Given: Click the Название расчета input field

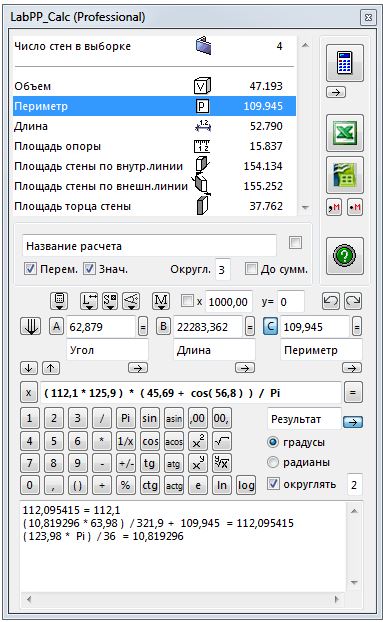Looking at the screenshot, I should 149,246.
